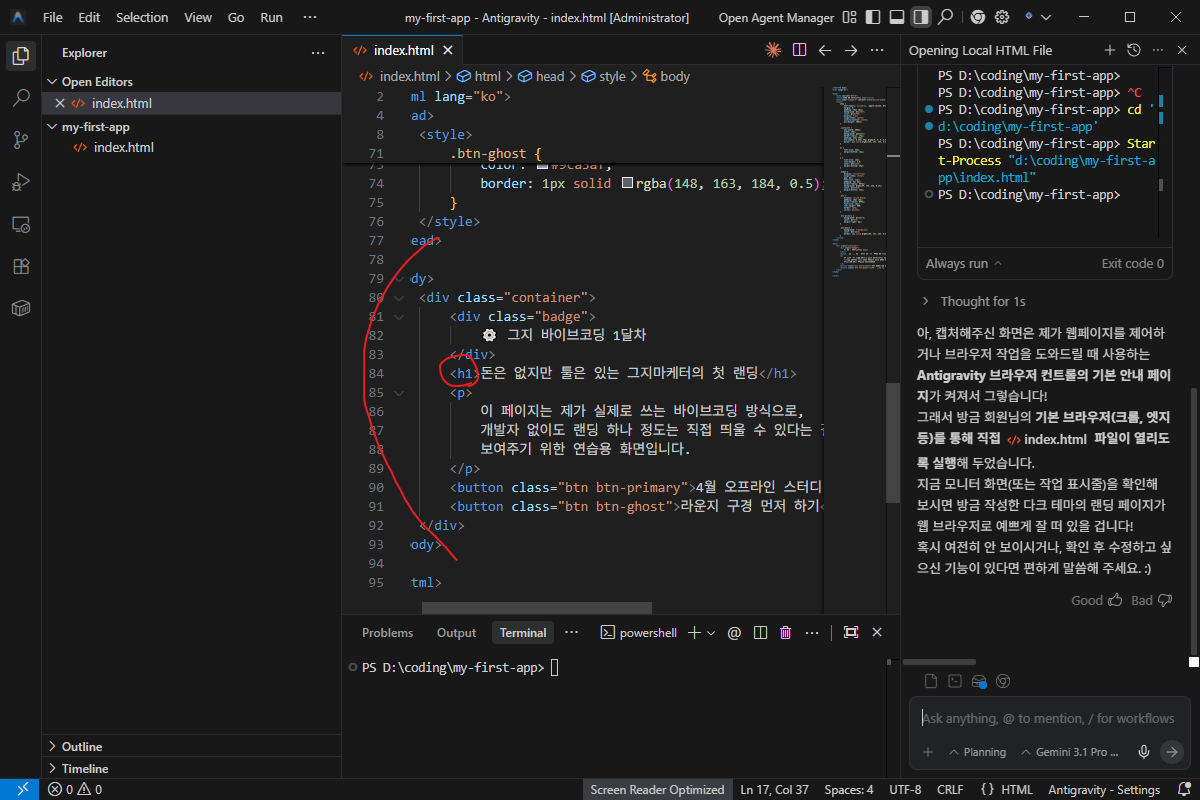Viewport: 1200px width, 800px height.
Task: Open the File menu
Action: [x=52, y=17]
